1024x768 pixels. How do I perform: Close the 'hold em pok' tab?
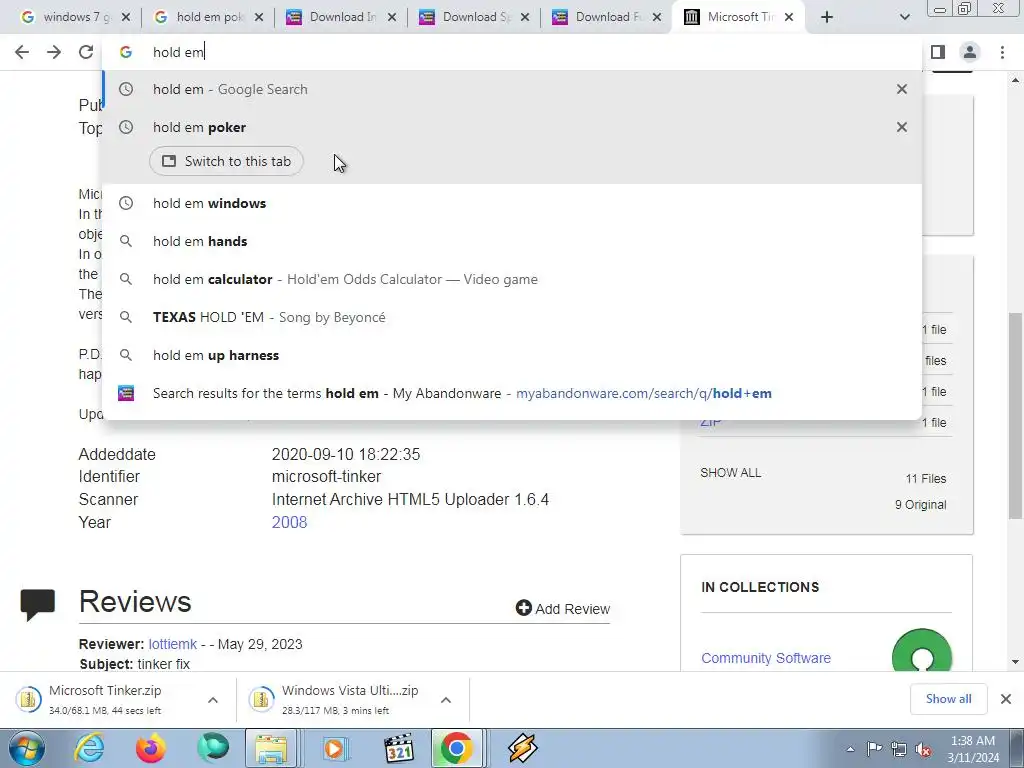coord(259,17)
